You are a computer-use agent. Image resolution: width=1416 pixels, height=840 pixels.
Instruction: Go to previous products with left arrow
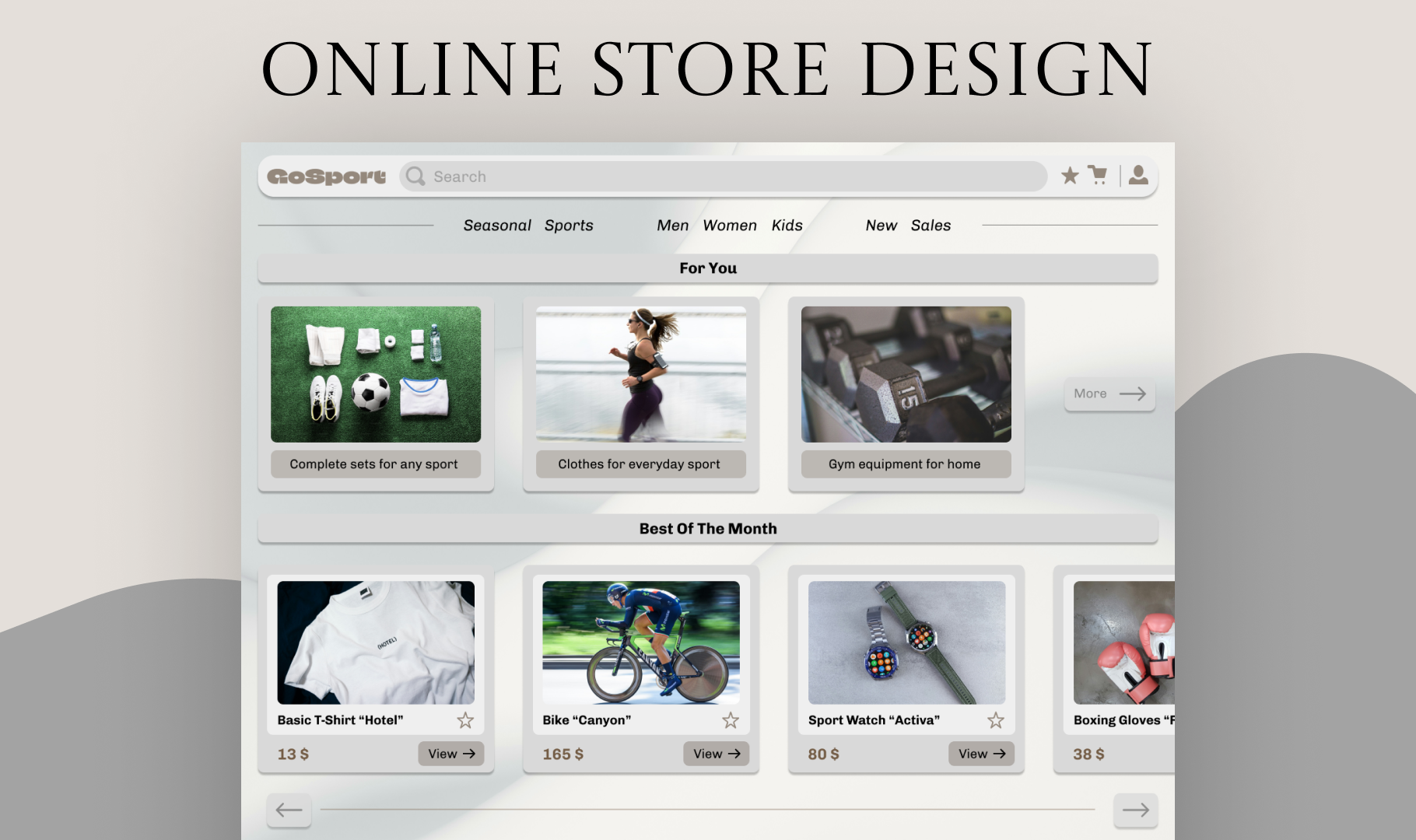point(289,810)
